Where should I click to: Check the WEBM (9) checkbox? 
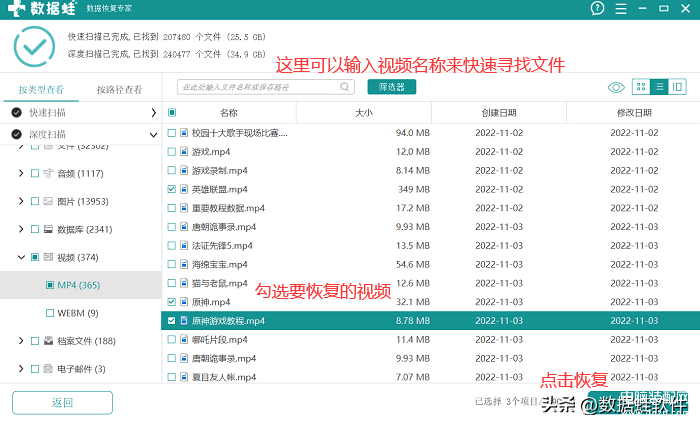[x=50, y=313]
